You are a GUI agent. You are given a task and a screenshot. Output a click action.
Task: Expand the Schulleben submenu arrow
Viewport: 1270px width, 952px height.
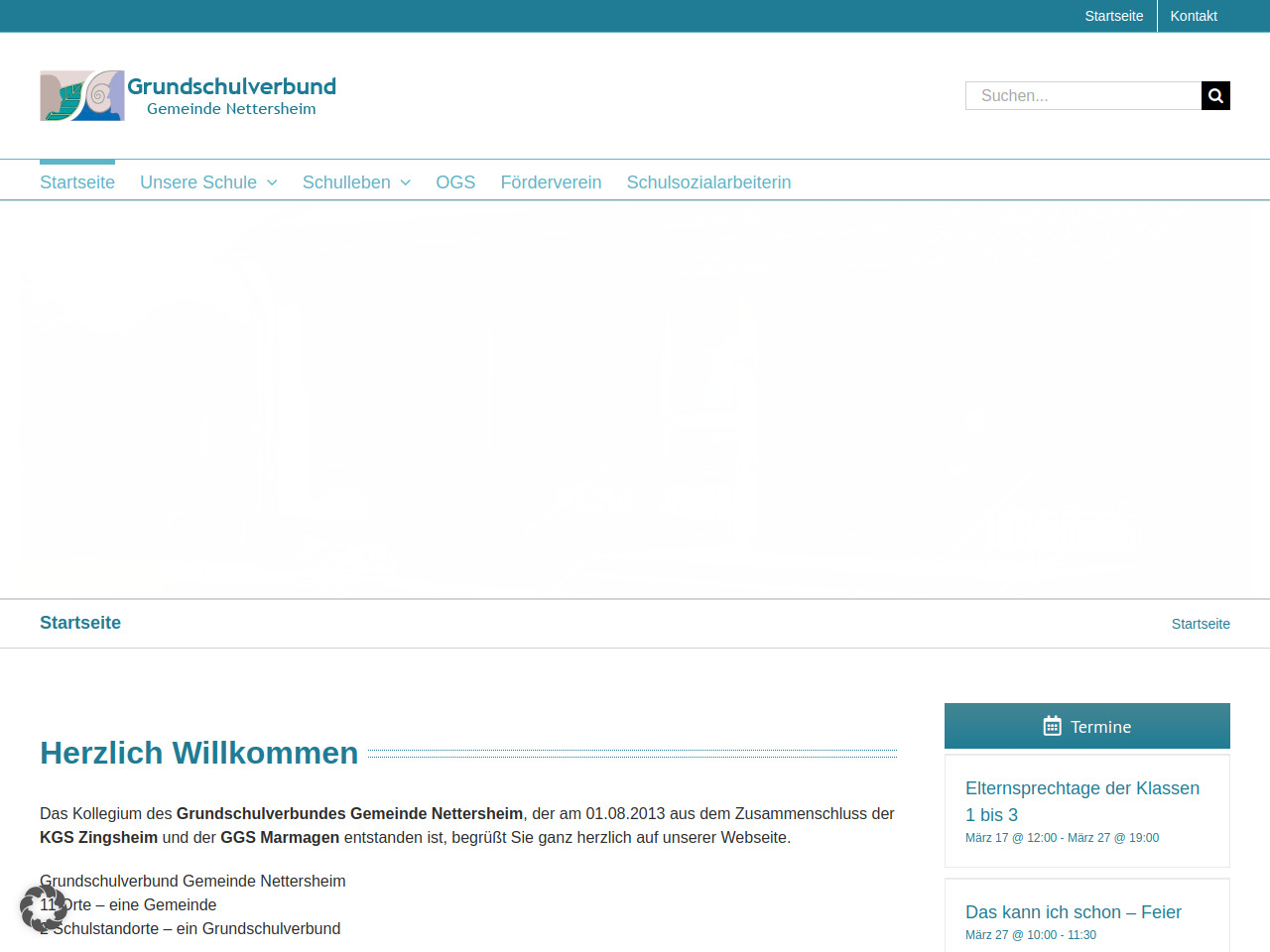pos(406,182)
